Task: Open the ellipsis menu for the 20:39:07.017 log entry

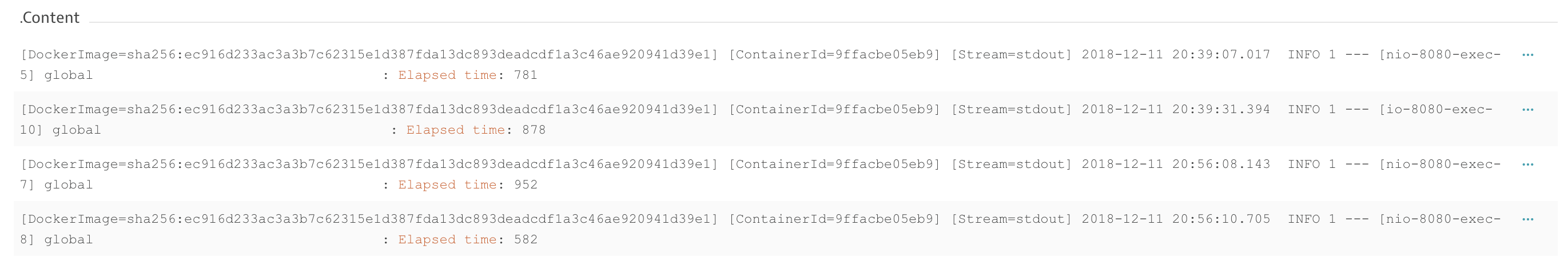Action: click(1527, 55)
